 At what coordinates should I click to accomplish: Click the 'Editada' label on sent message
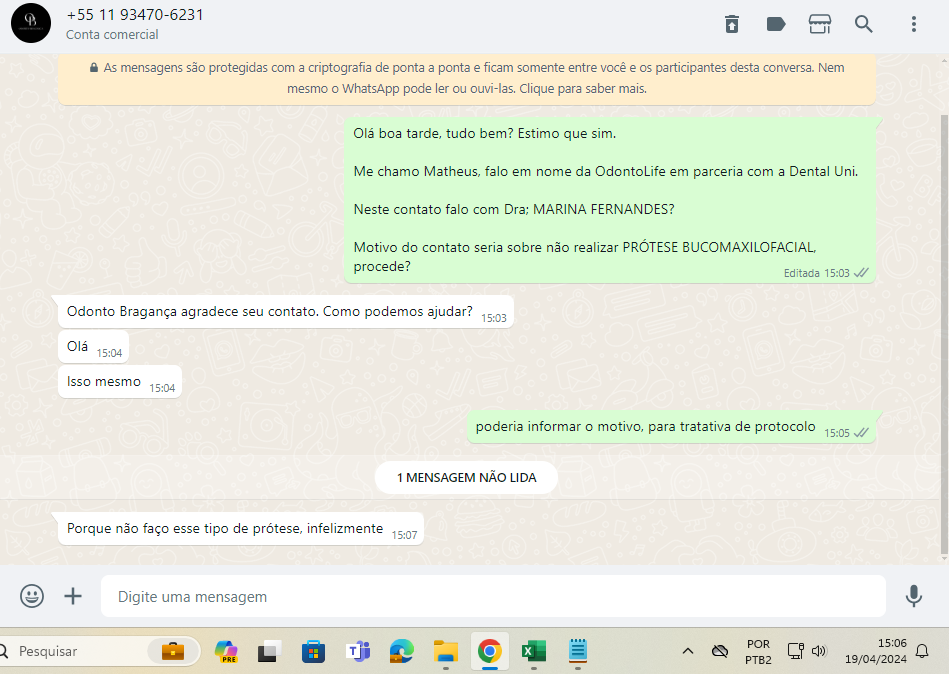tap(801, 273)
